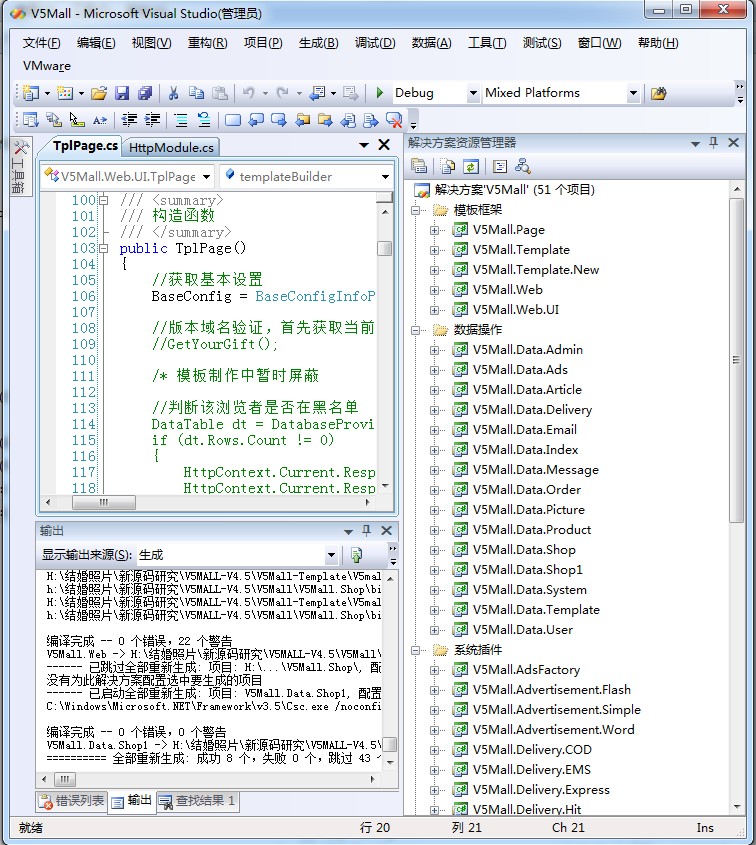The image size is (756, 845).
Task: Collapse the 模板框架 solution folder
Action: [x=415, y=210]
